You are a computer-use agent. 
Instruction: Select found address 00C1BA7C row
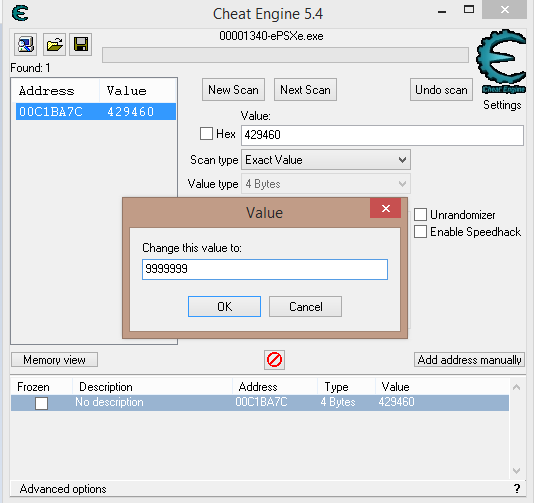96,112
